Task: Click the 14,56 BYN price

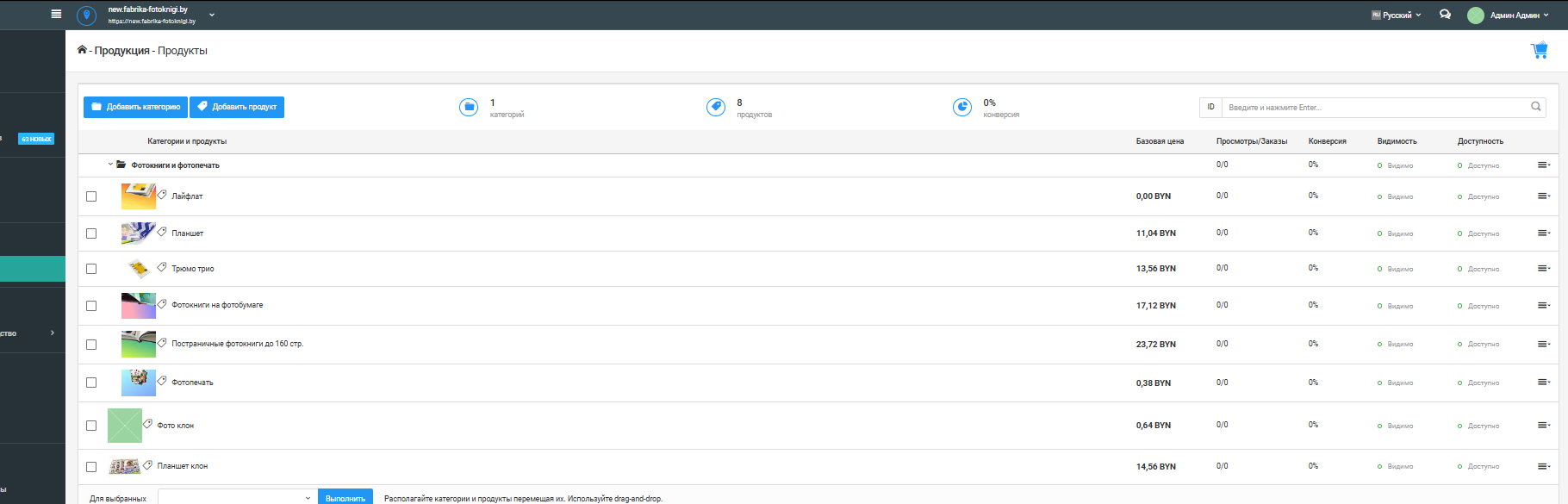Action: (1156, 467)
